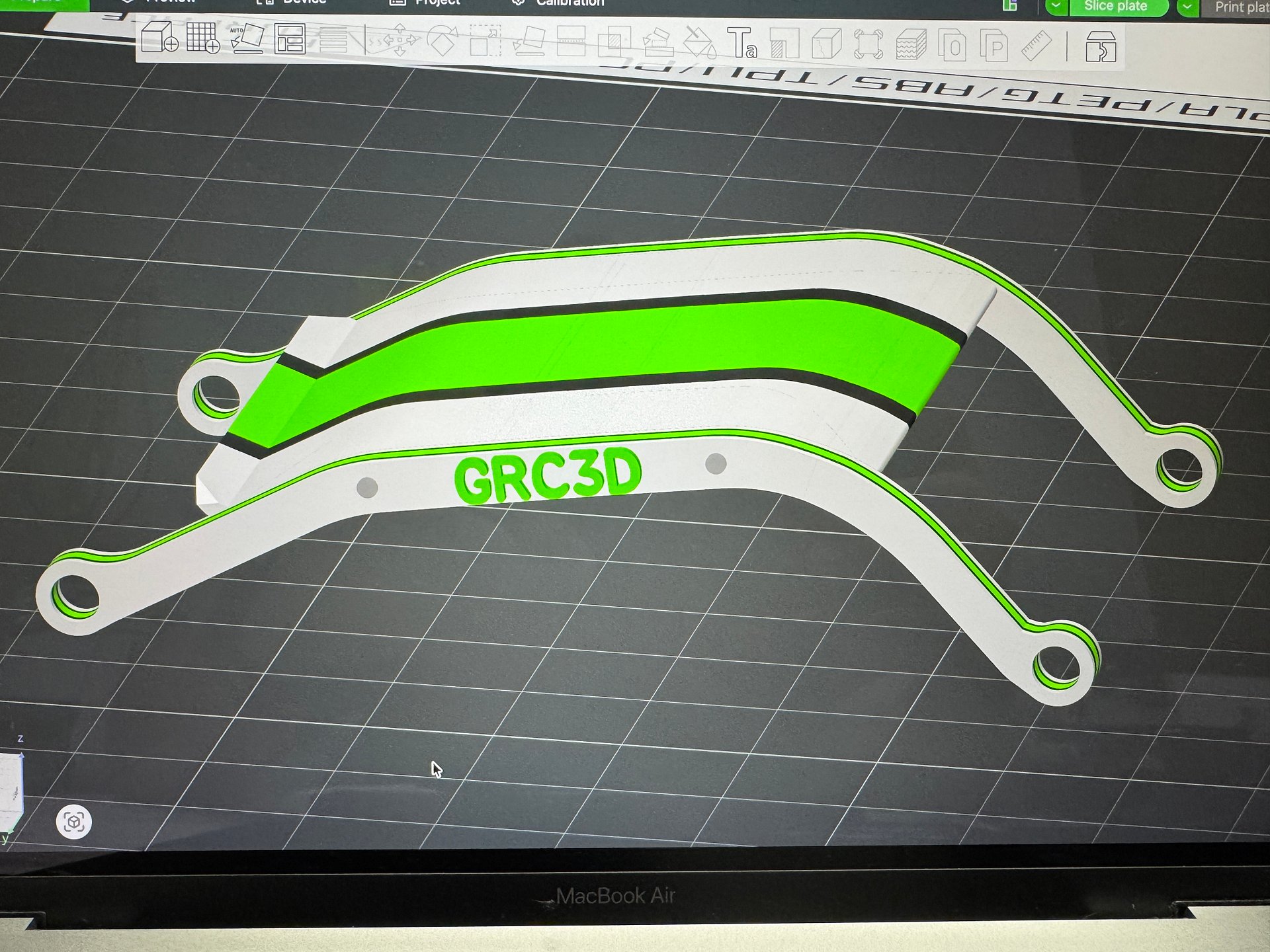Activate the Measure ruler tool
The width and height of the screenshot is (1270, 952).
(x=1036, y=46)
